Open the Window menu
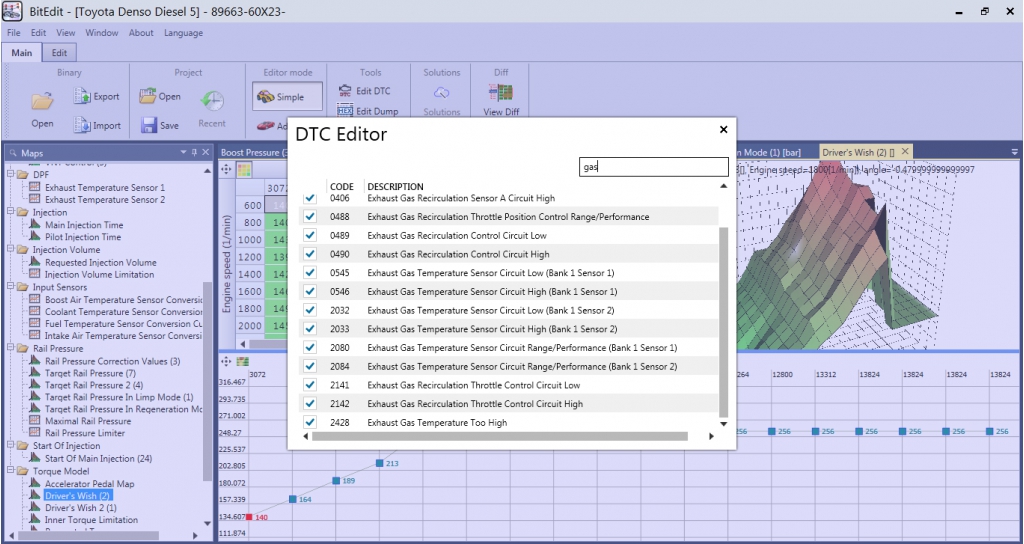1024x544 pixels. [x=102, y=33]
